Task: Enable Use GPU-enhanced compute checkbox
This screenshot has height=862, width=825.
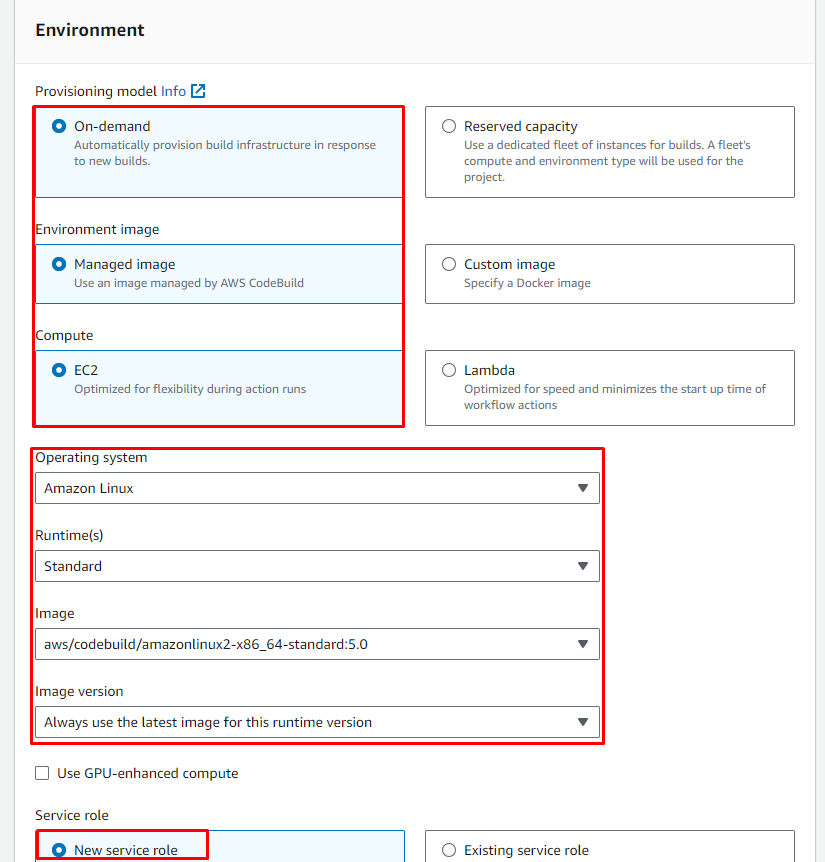Action: pyautogui.click(x=42, y=773)
